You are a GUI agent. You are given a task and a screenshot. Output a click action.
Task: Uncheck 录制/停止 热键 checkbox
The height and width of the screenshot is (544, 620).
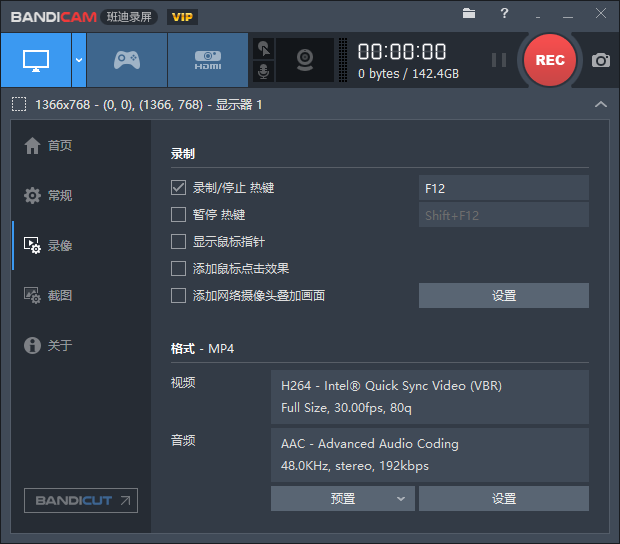pyautogui.click(x=178, y=187)
